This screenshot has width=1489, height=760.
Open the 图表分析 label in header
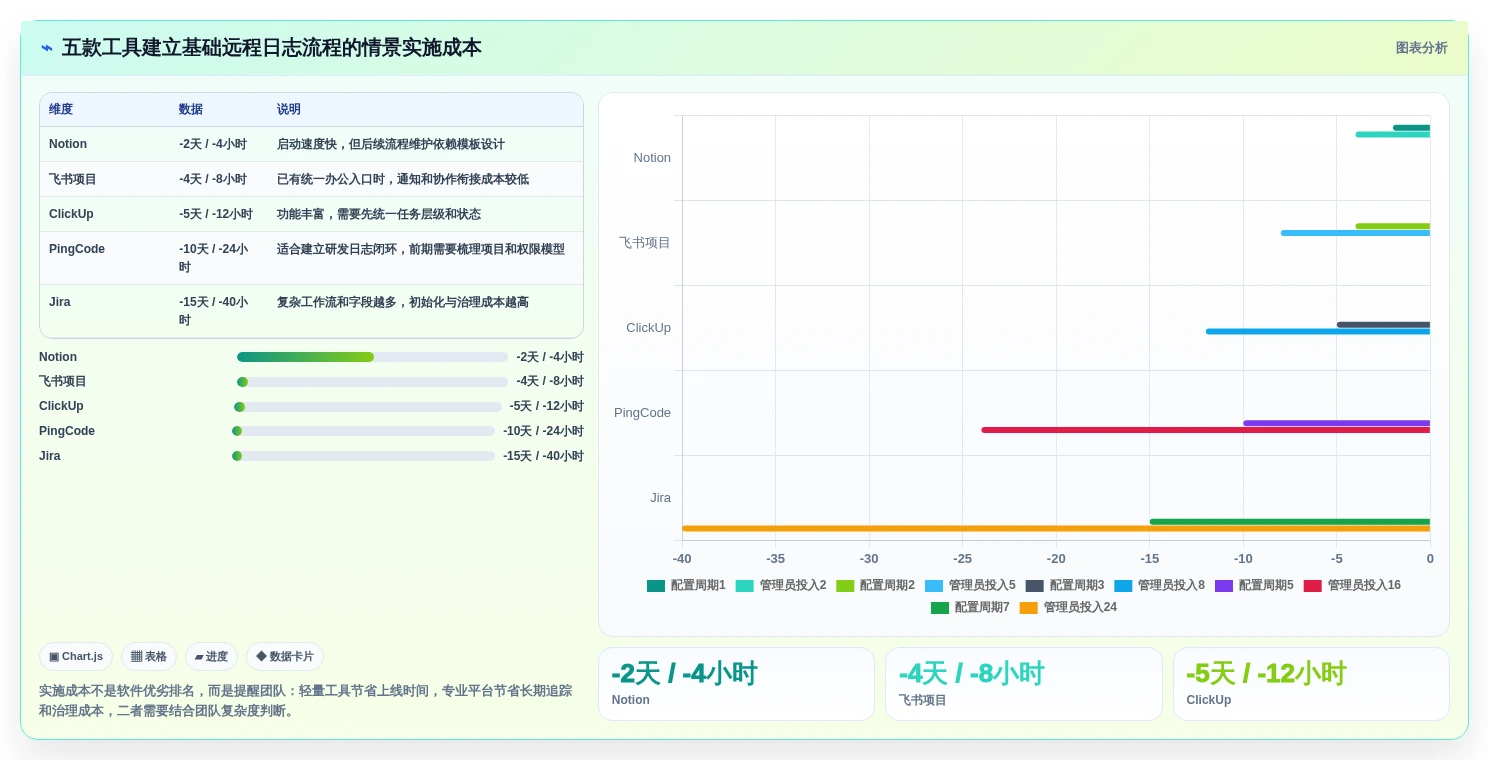pyautogui.click(x=1421, y=48)
